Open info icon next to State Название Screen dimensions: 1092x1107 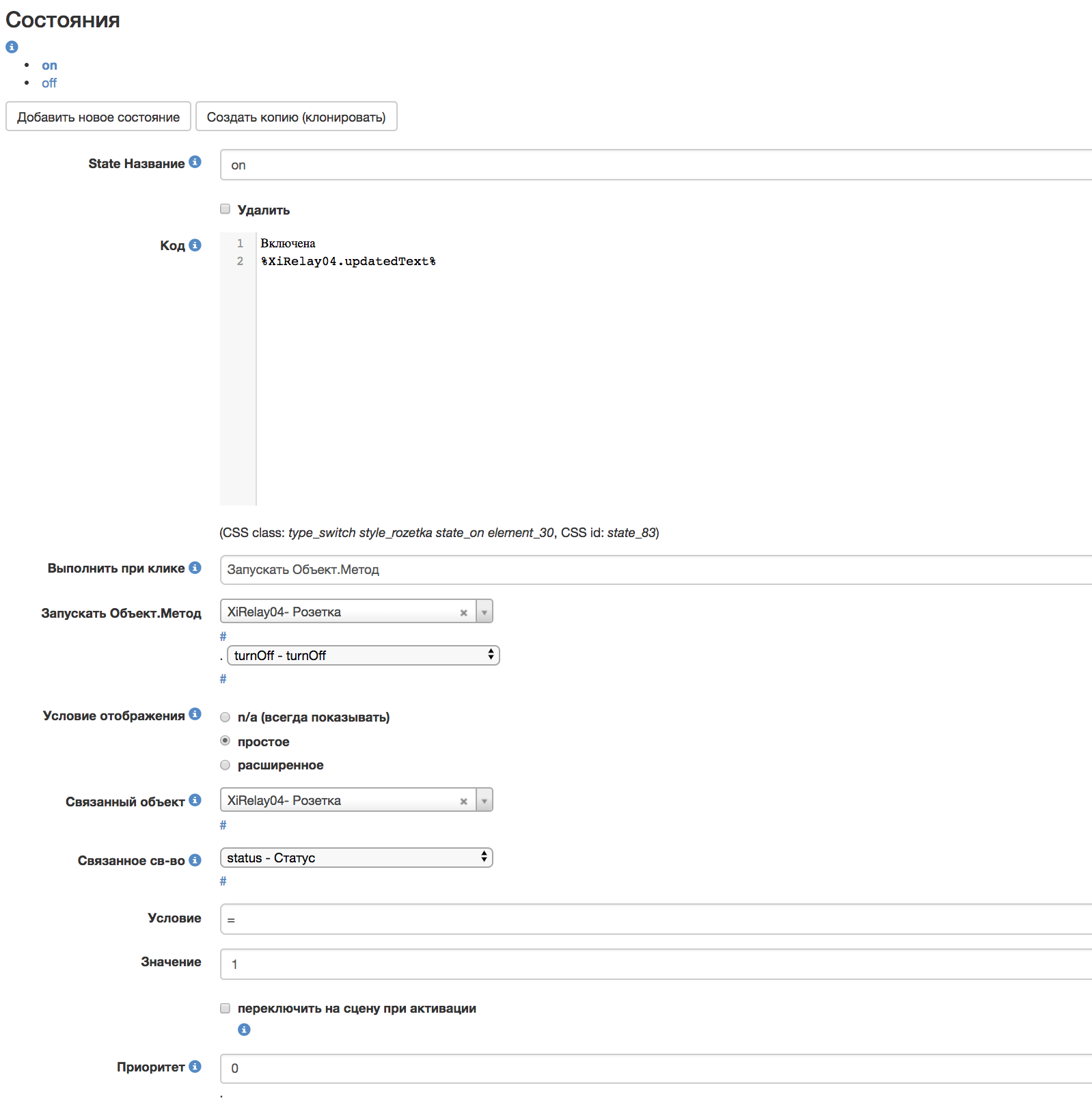pyautogui.click(x=195, y=162)
